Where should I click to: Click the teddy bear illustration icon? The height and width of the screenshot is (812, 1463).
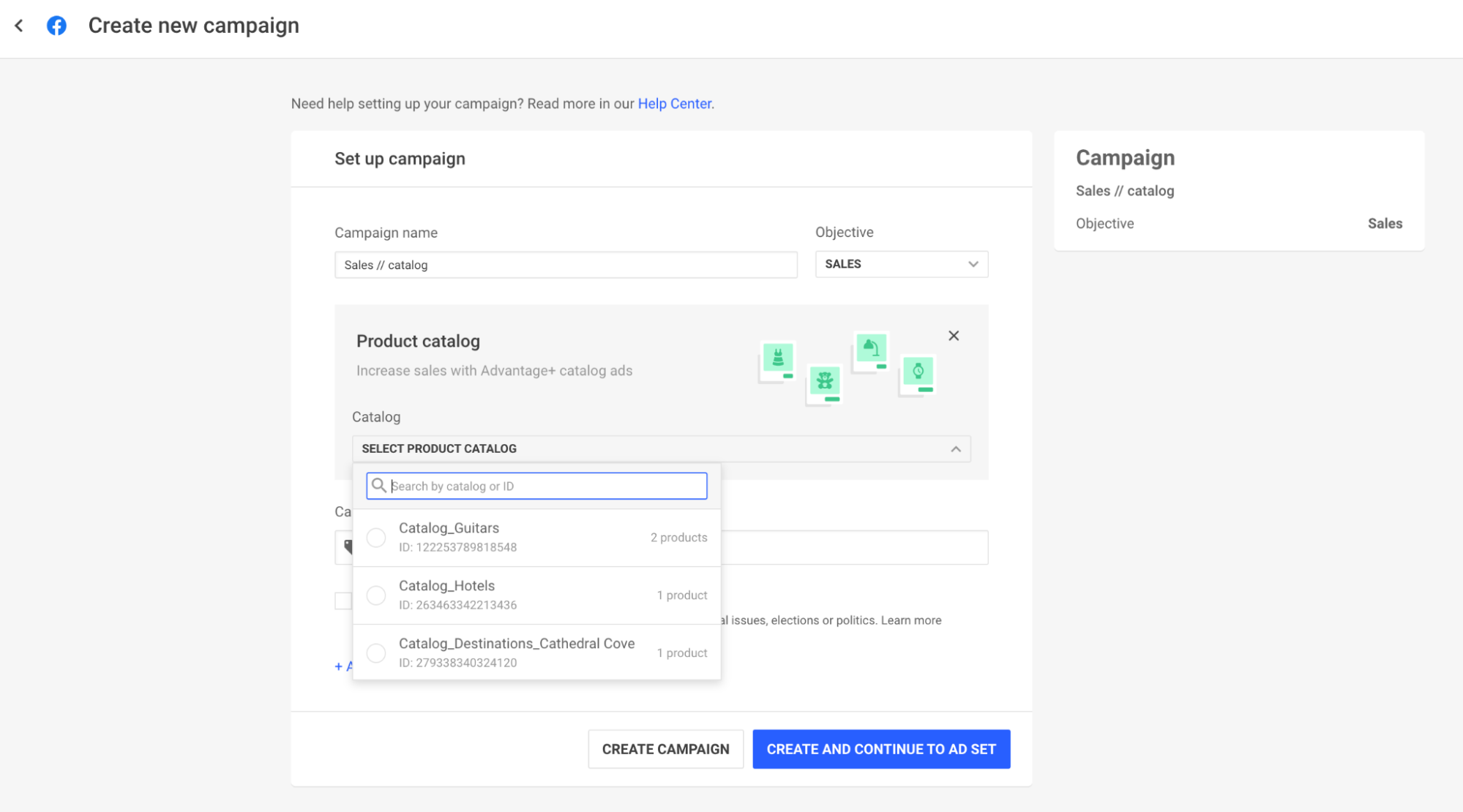(825, 380)
